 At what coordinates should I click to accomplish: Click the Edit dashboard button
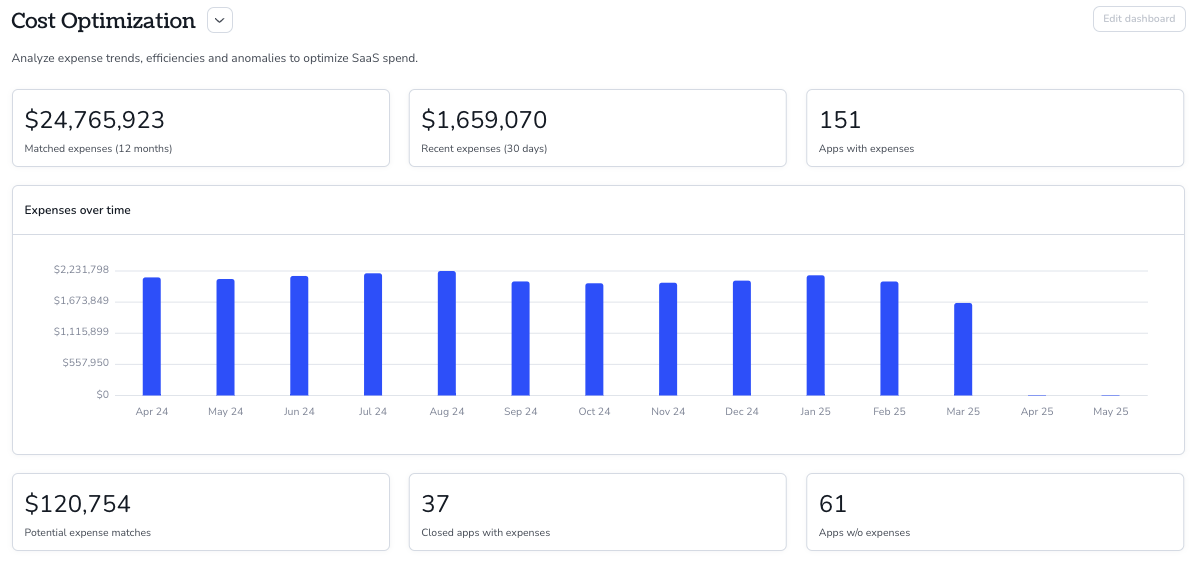[1139, 19]
